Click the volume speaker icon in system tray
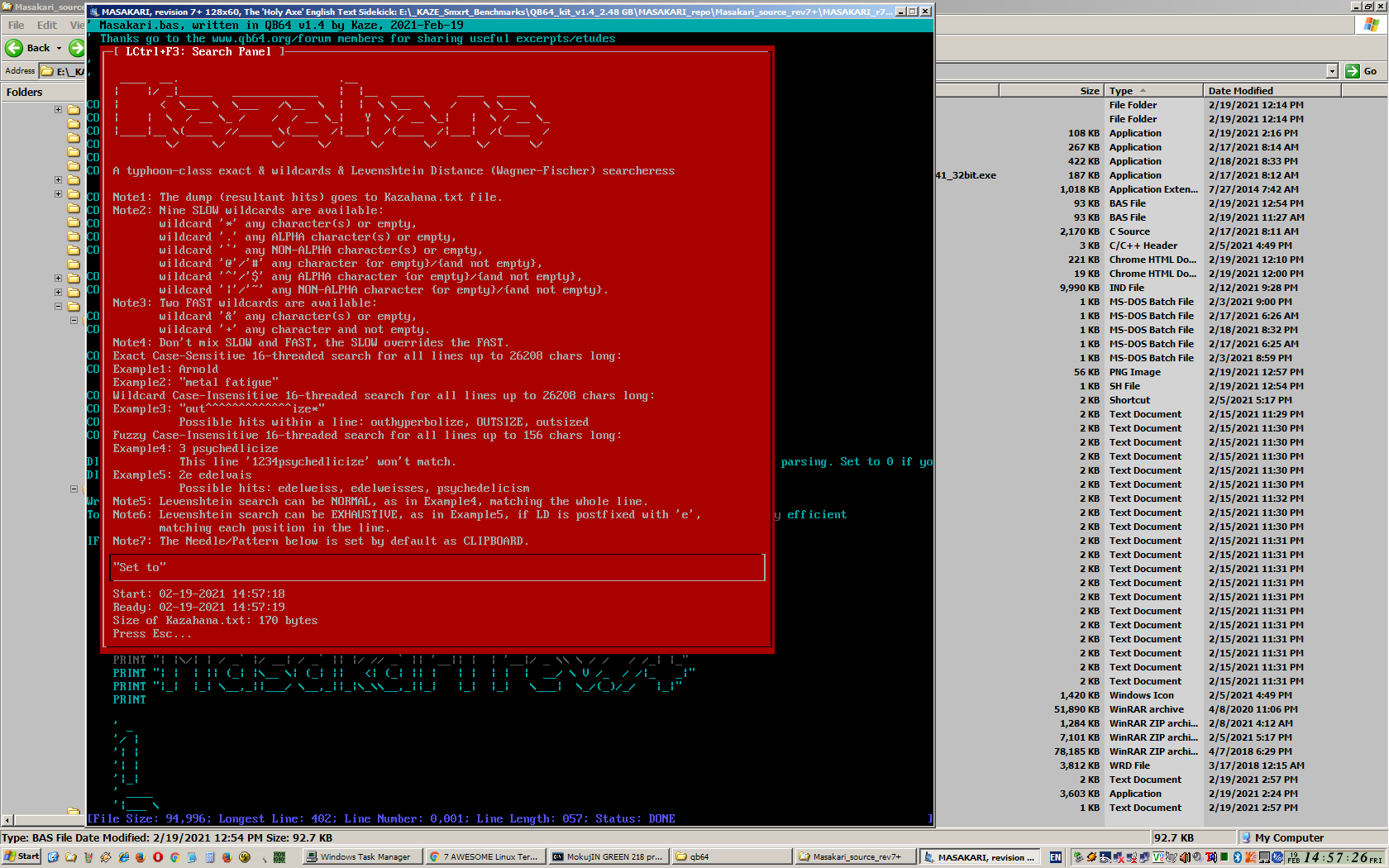This screenshot has height=868, width=1389. tap(1185, 857)
